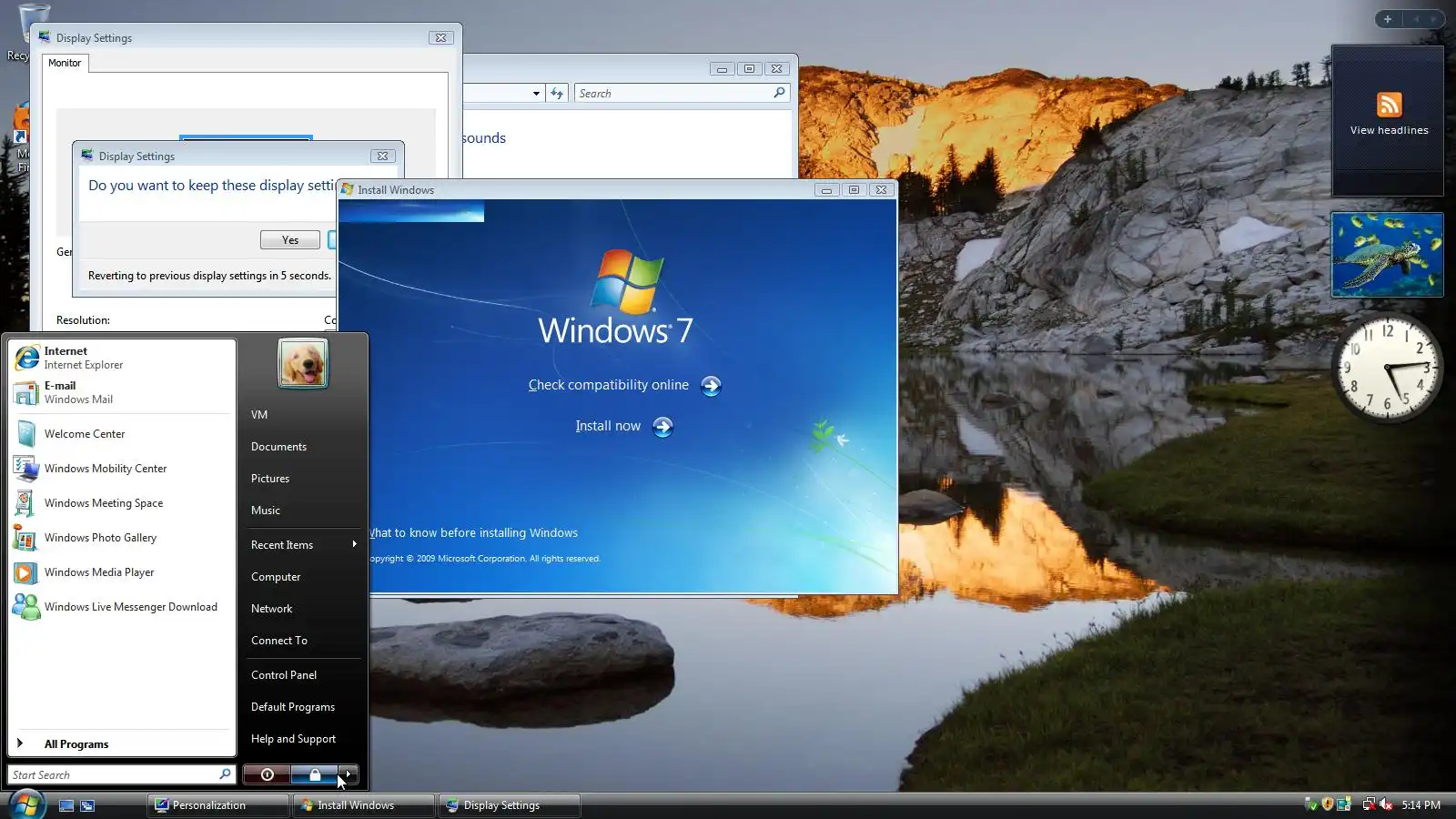Viewport: 1456px width, 819px height.
Task: Open Music folder from Start menu
Action: coord(266,511)
